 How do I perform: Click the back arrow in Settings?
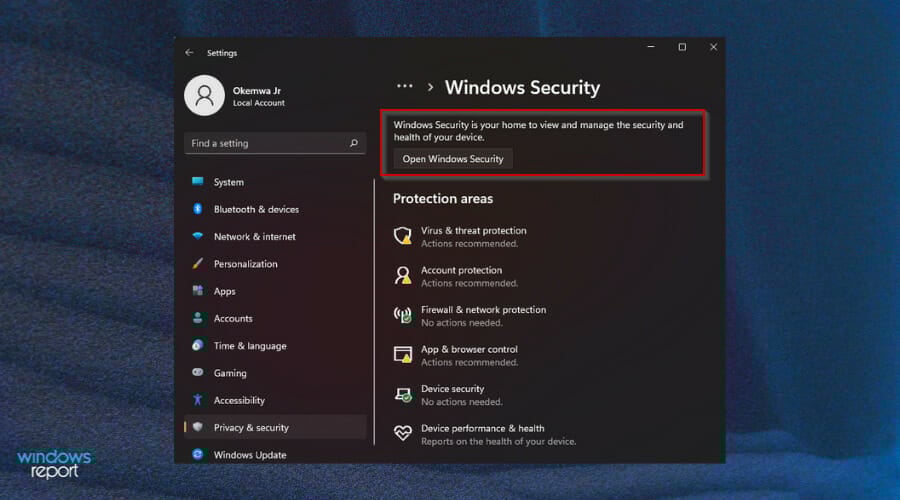point(189,53)
